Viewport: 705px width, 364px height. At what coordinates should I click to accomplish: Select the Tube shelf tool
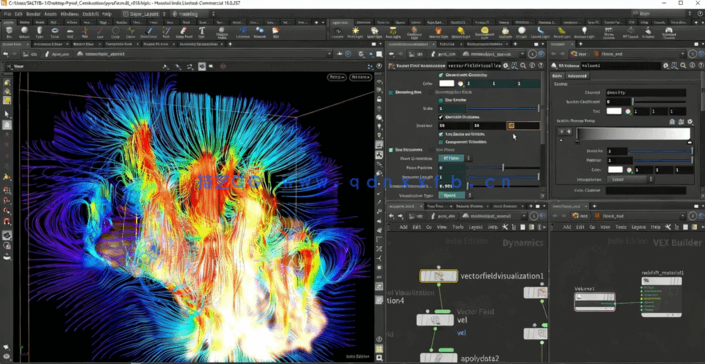pyautogui.click(x=40, y=32)
